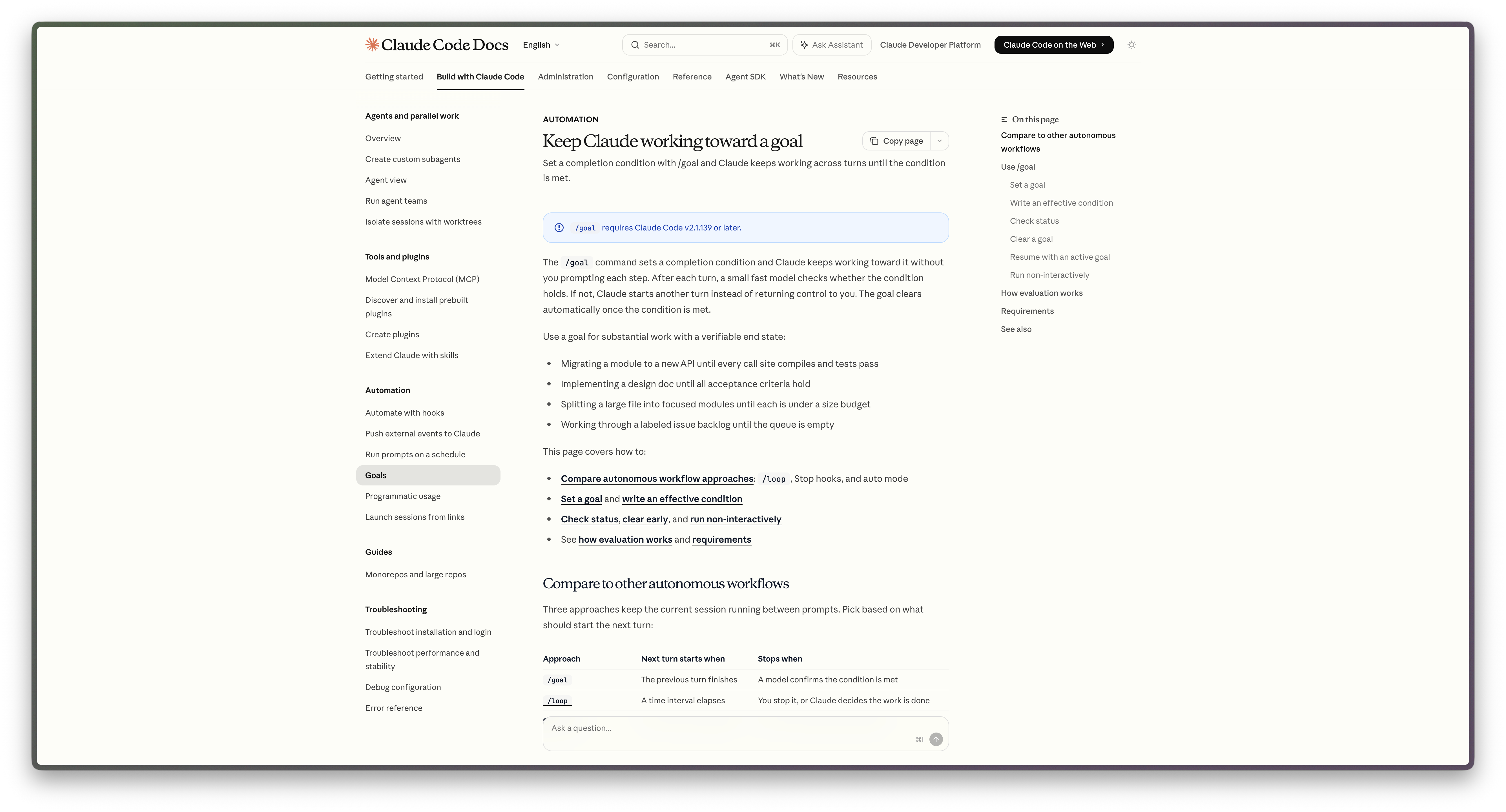1506x812 pixels.
Task: Follow the how evaluation works link
Action: 625,540
